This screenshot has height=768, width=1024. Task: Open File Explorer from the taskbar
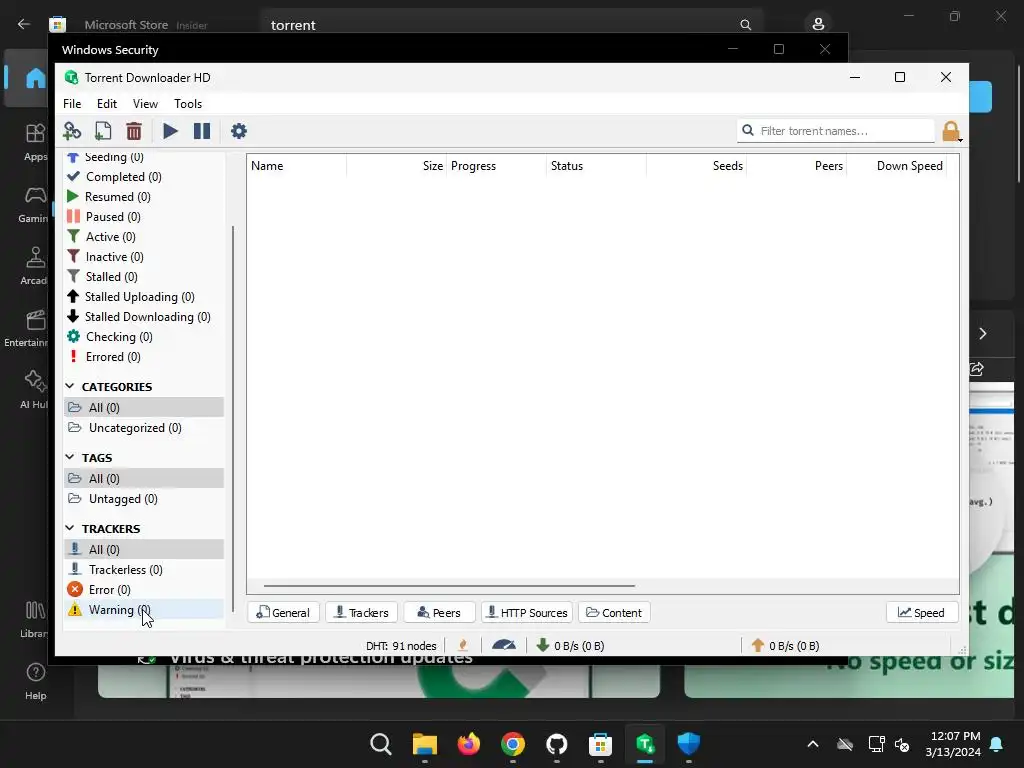424,744
